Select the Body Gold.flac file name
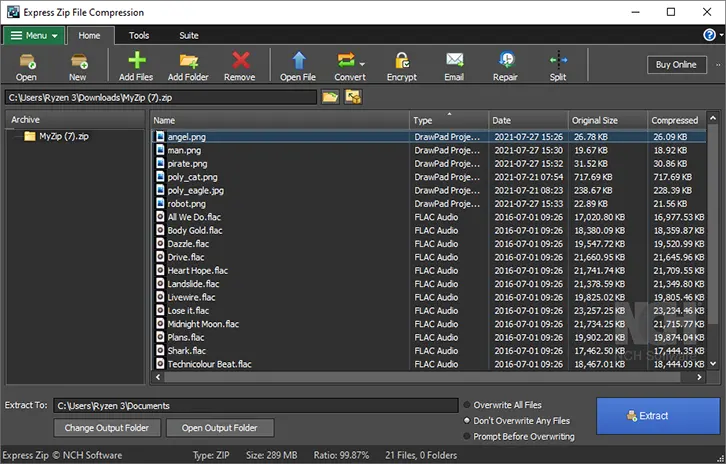Viewport: 726px width, 464px height. click(195, 230)
